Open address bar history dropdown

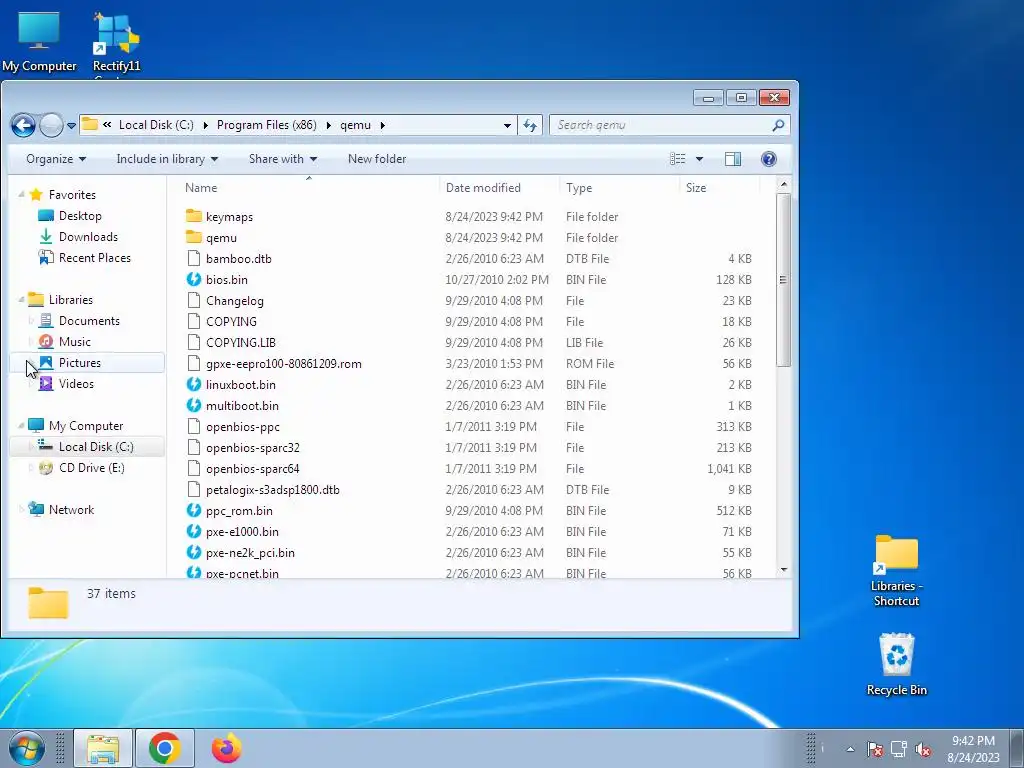click(x=507, y=125)
